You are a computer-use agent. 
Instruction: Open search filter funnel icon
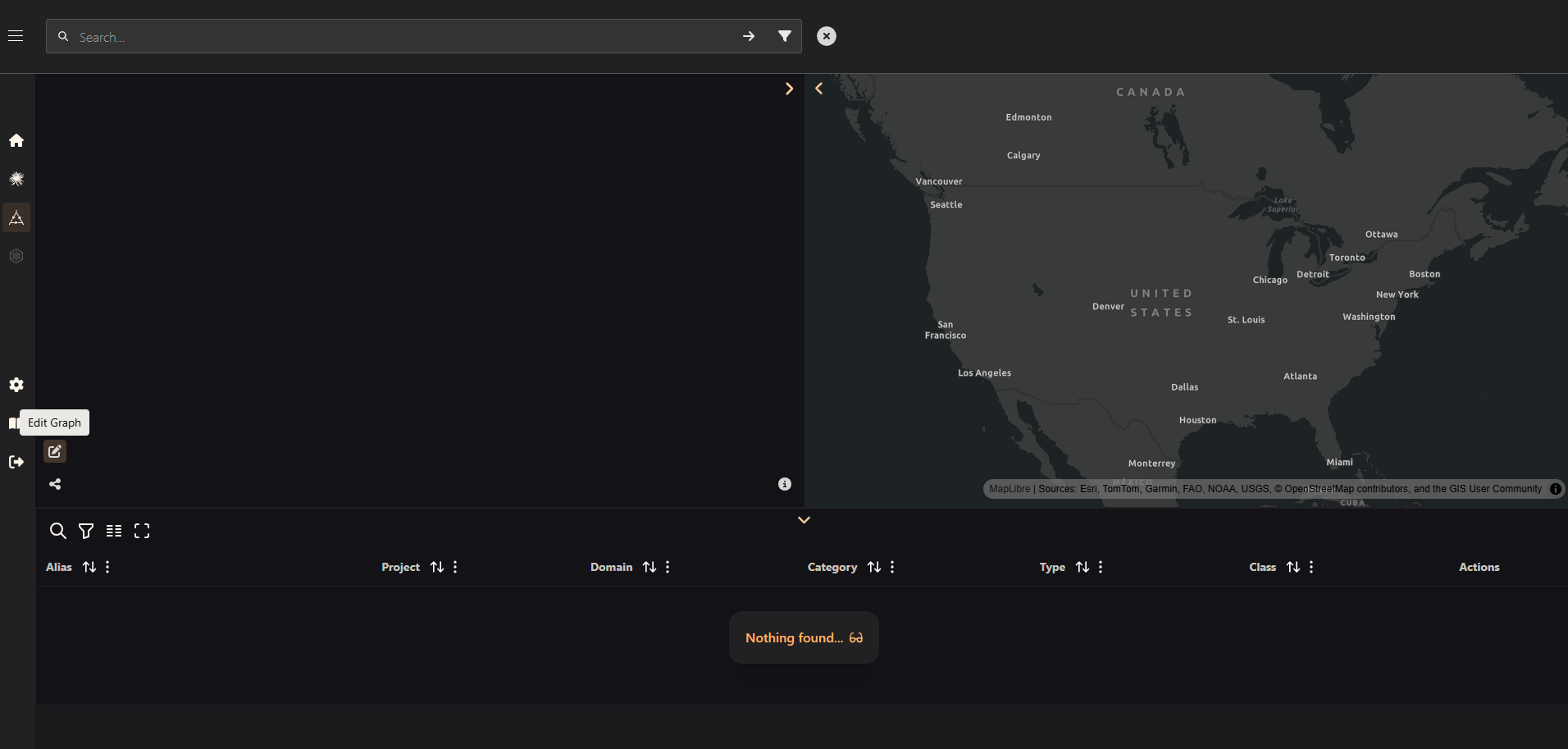click(x=785, y=36)
